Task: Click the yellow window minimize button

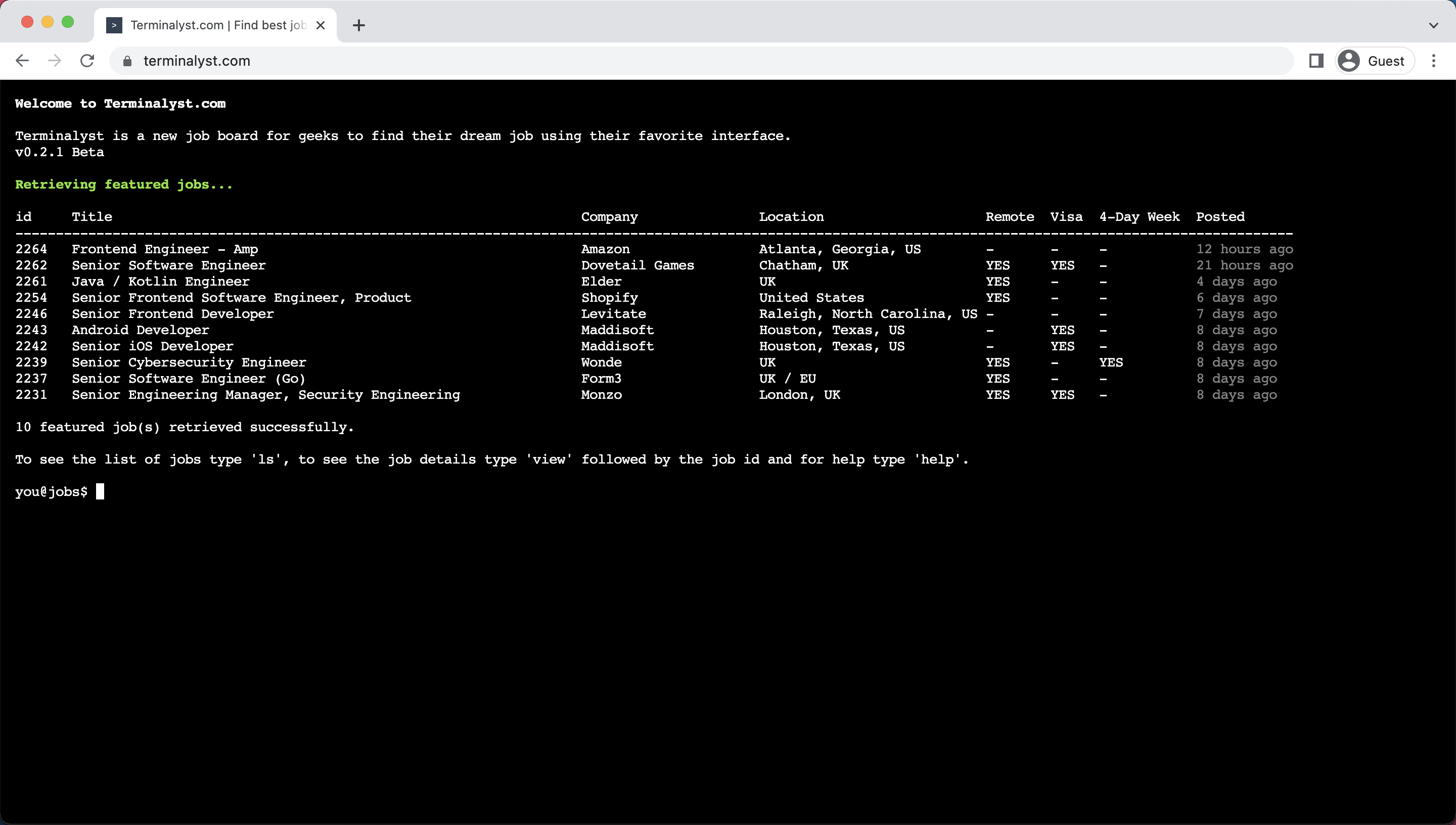Action: point(48,22)
